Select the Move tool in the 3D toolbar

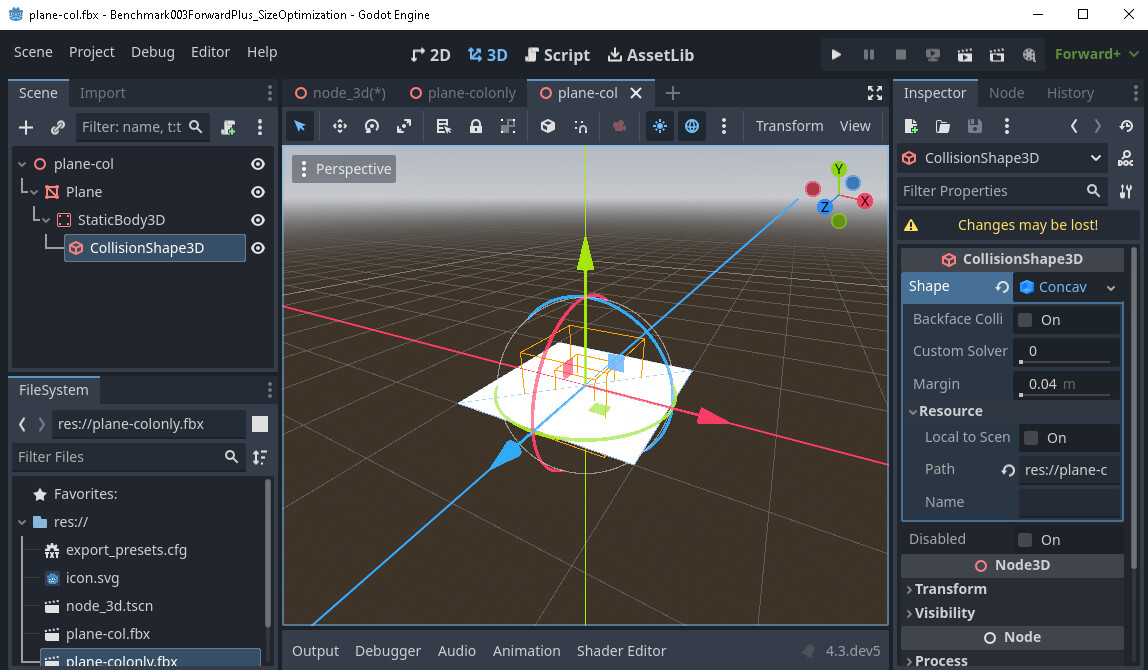pos(340,125)
